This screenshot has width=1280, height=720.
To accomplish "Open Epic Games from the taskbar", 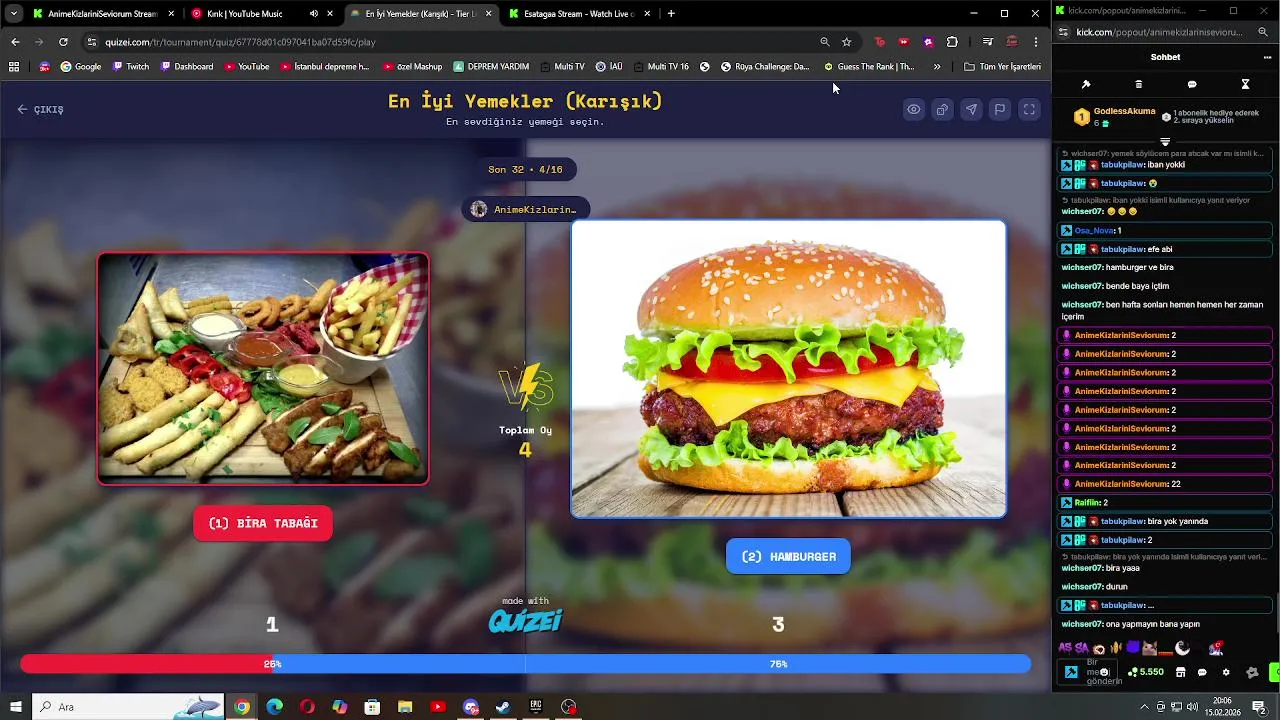I will coord(536,707).
